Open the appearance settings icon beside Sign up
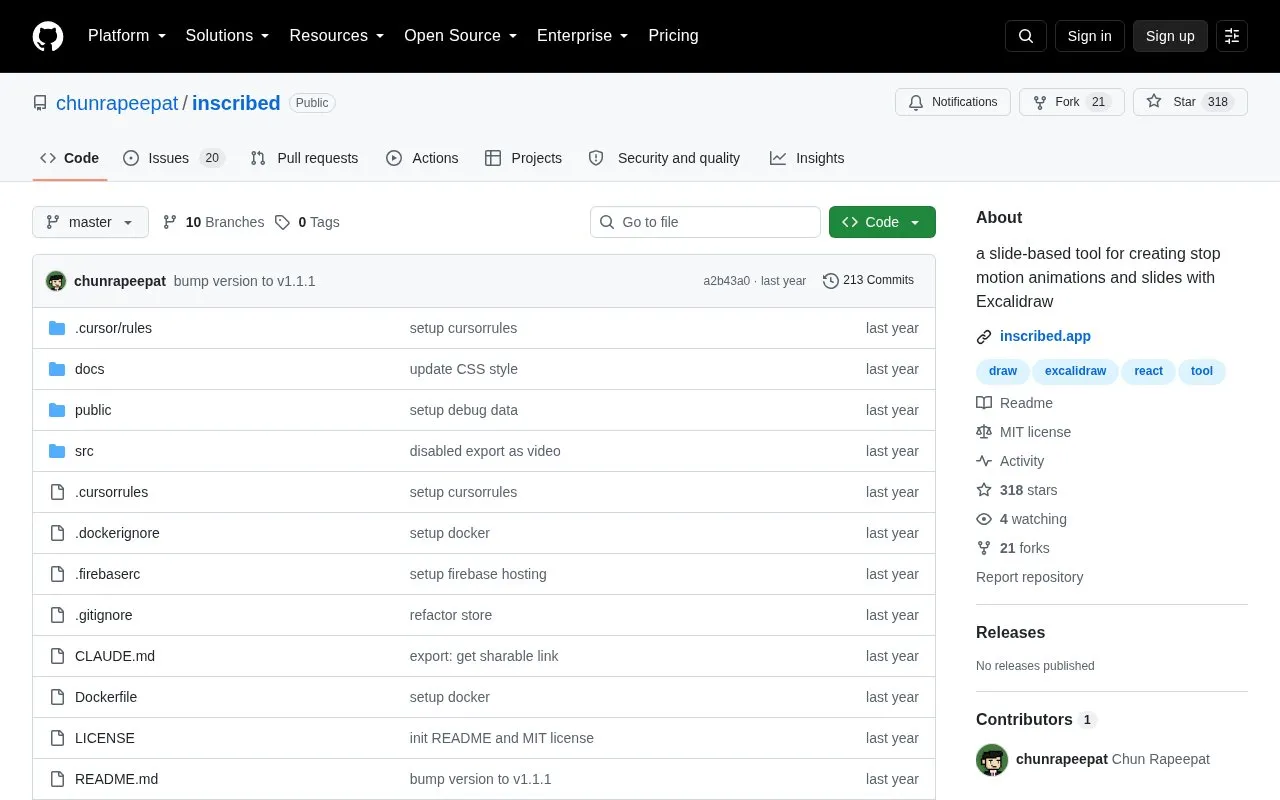Viewport: 1280px width, 800px height. [x=1232, y=36]
